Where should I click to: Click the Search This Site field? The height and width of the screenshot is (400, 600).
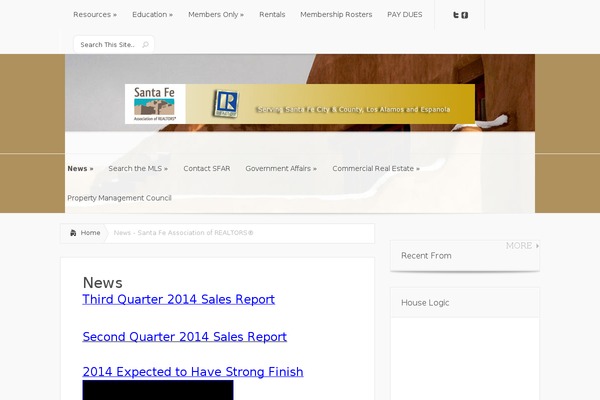tap(114, 44)
